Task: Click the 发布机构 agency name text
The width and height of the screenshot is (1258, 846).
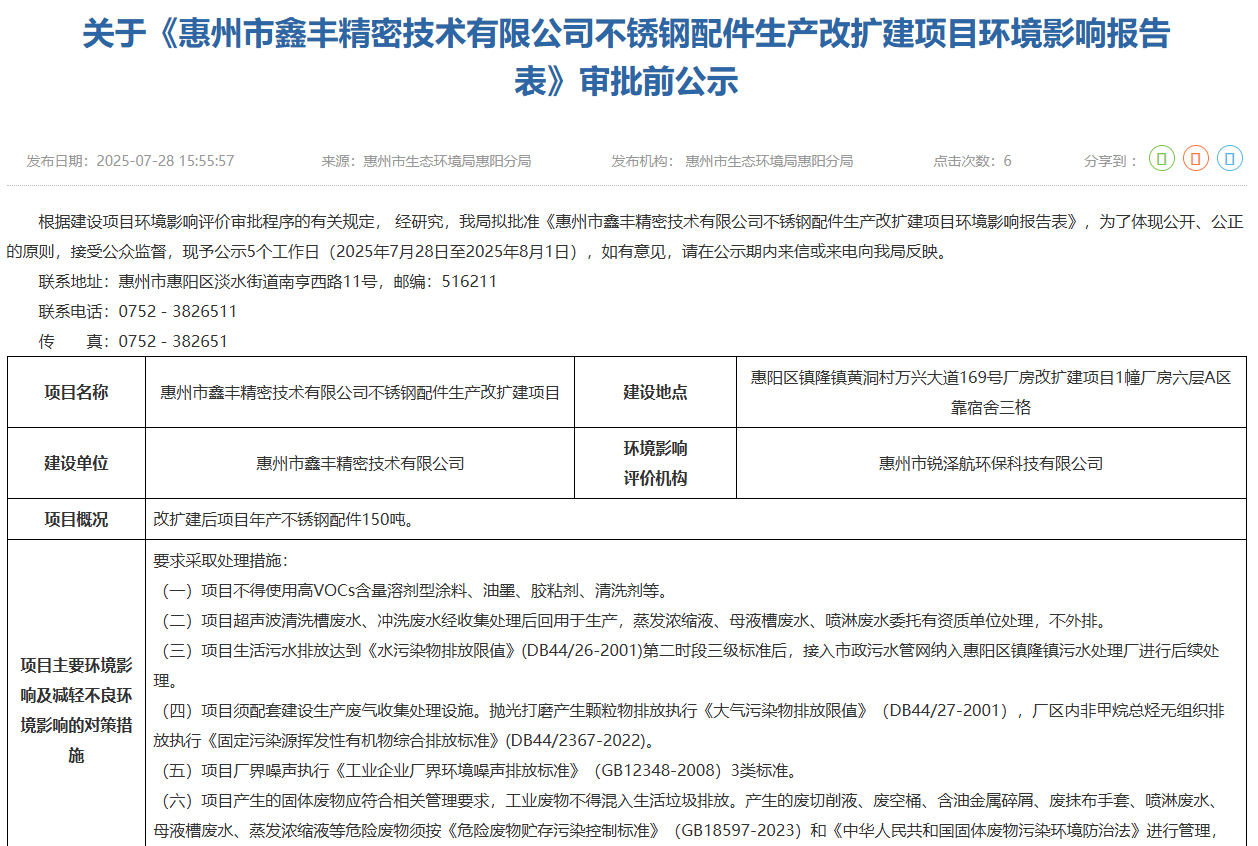Action: [x=732, y=161]
